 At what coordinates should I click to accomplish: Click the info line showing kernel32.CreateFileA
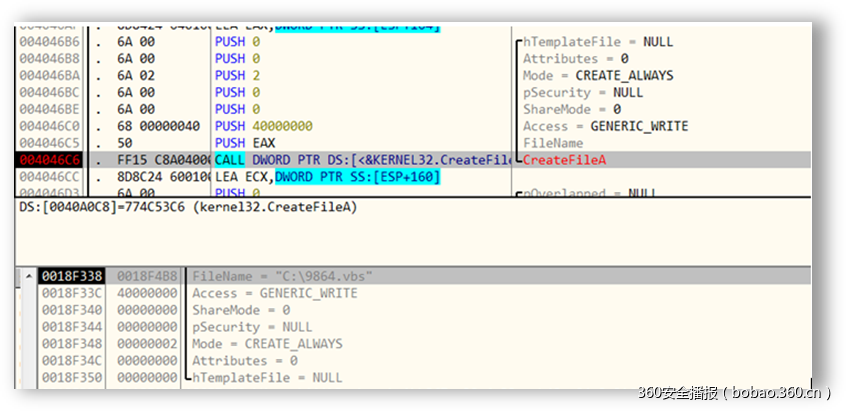187,207
